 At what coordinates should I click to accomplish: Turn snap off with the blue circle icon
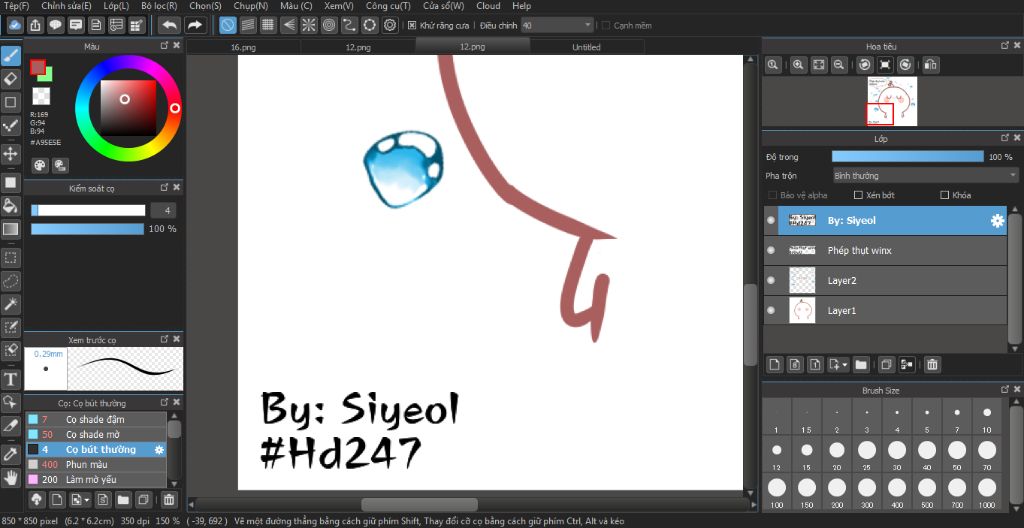[227, 25]
